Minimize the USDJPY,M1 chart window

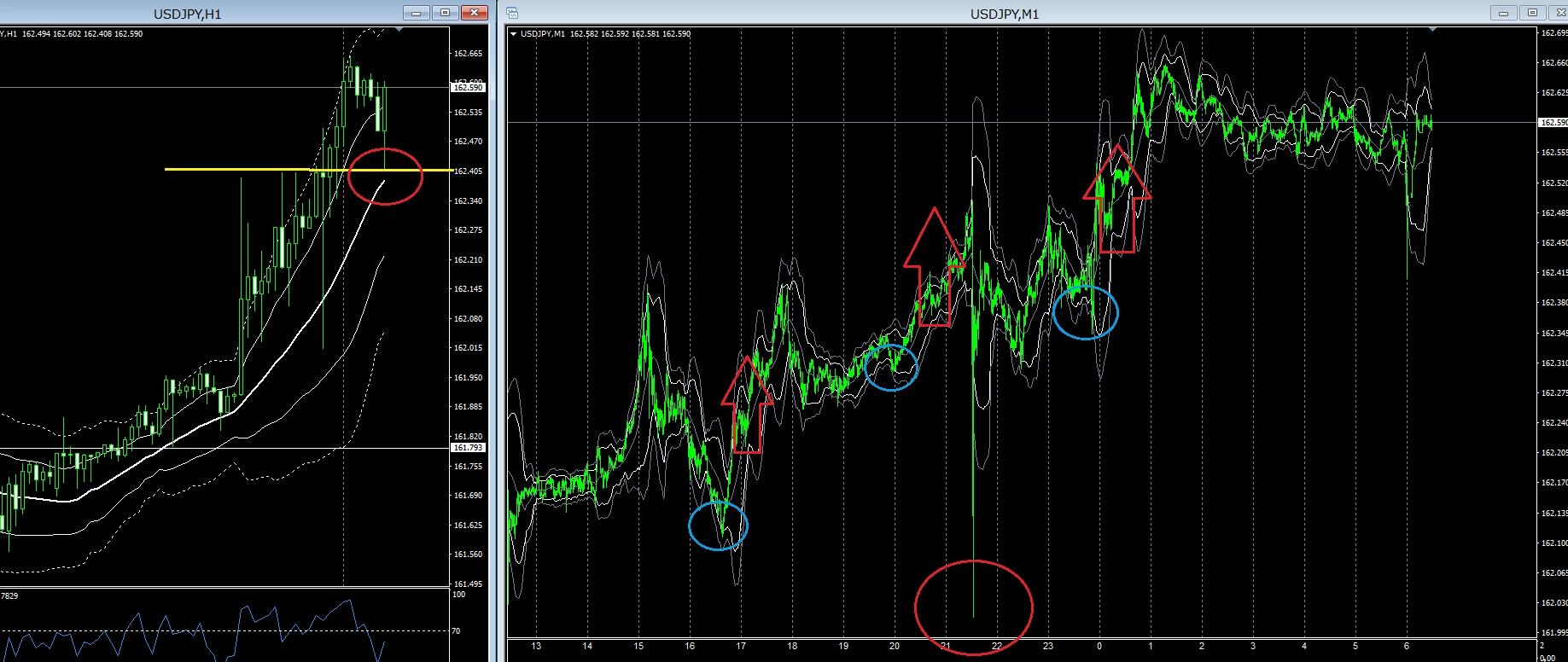pyautogui.click(x=1504, y=13)
